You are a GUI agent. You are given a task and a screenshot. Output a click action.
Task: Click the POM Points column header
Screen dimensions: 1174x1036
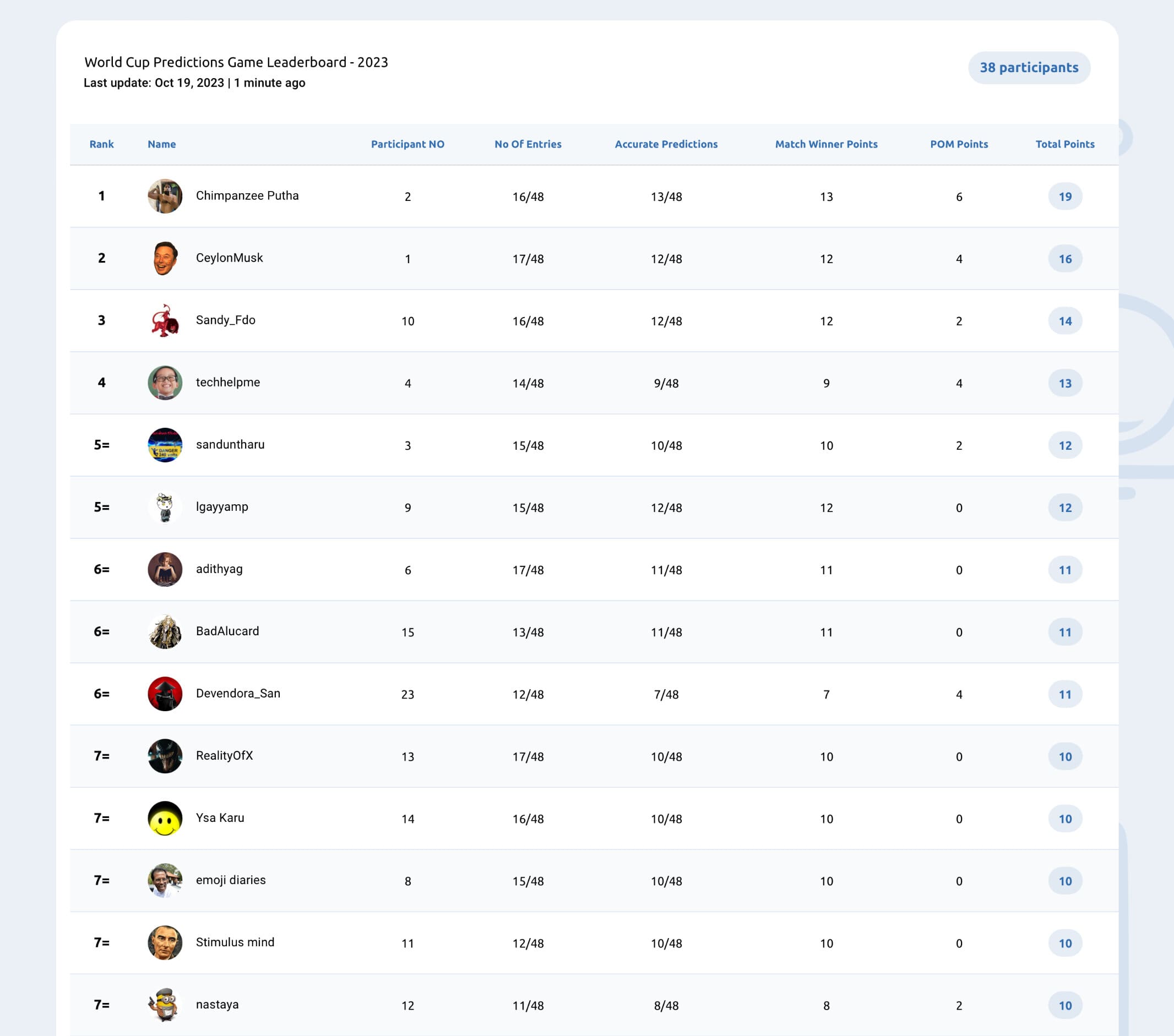pos(959,144)
